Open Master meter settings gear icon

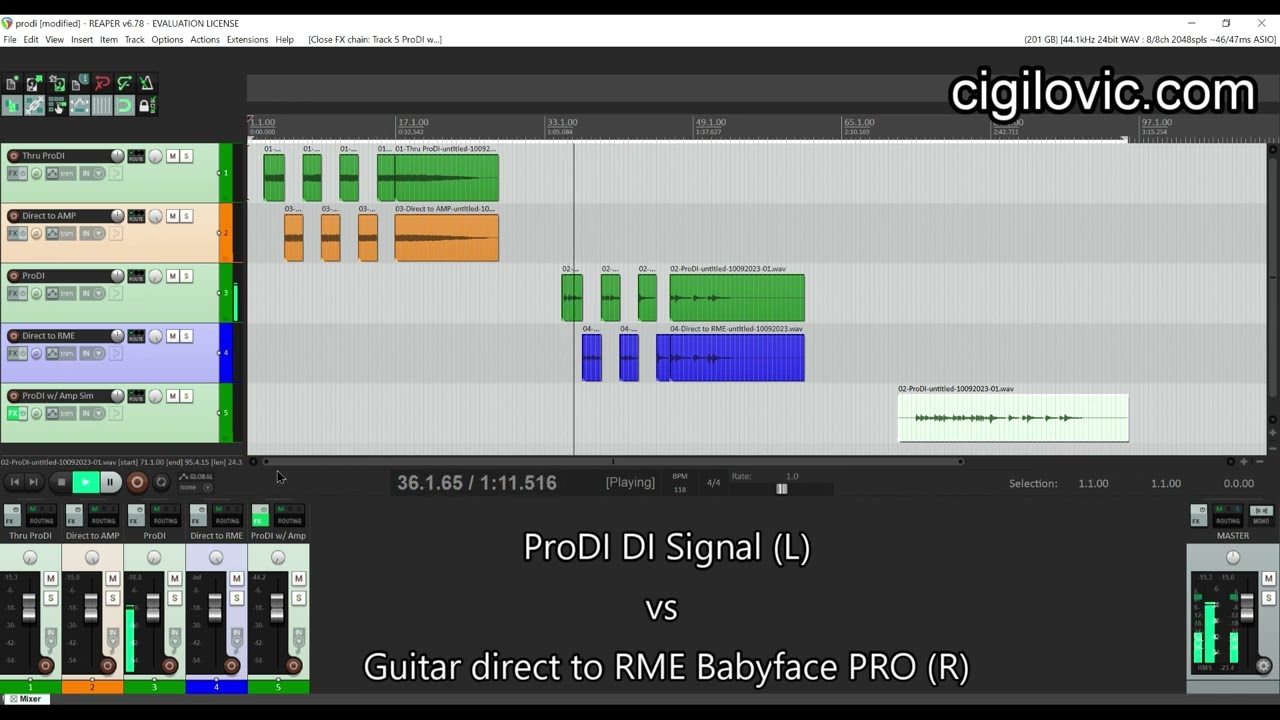tap(1264, 666)
